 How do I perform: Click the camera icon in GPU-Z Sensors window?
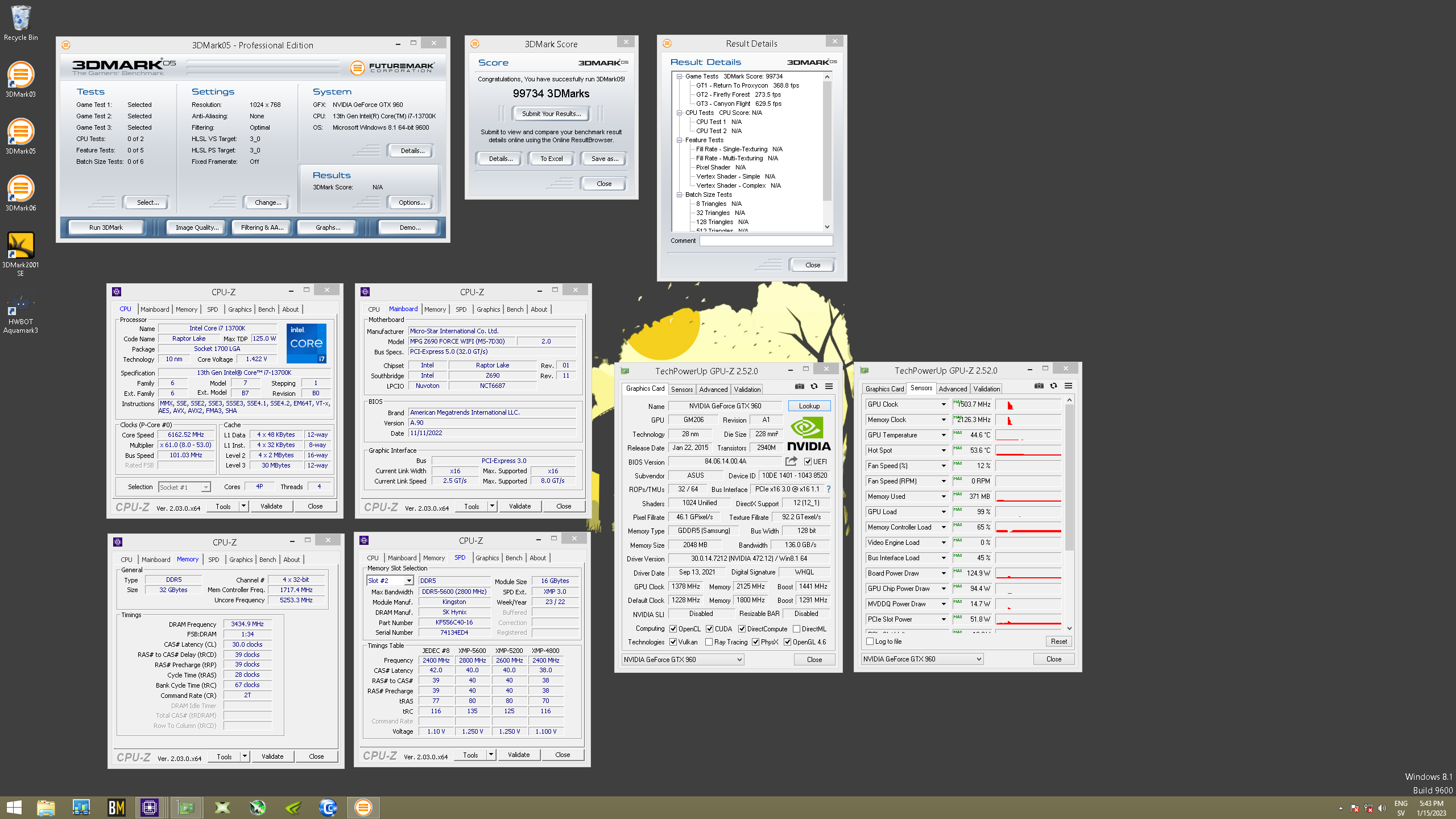1039,386
